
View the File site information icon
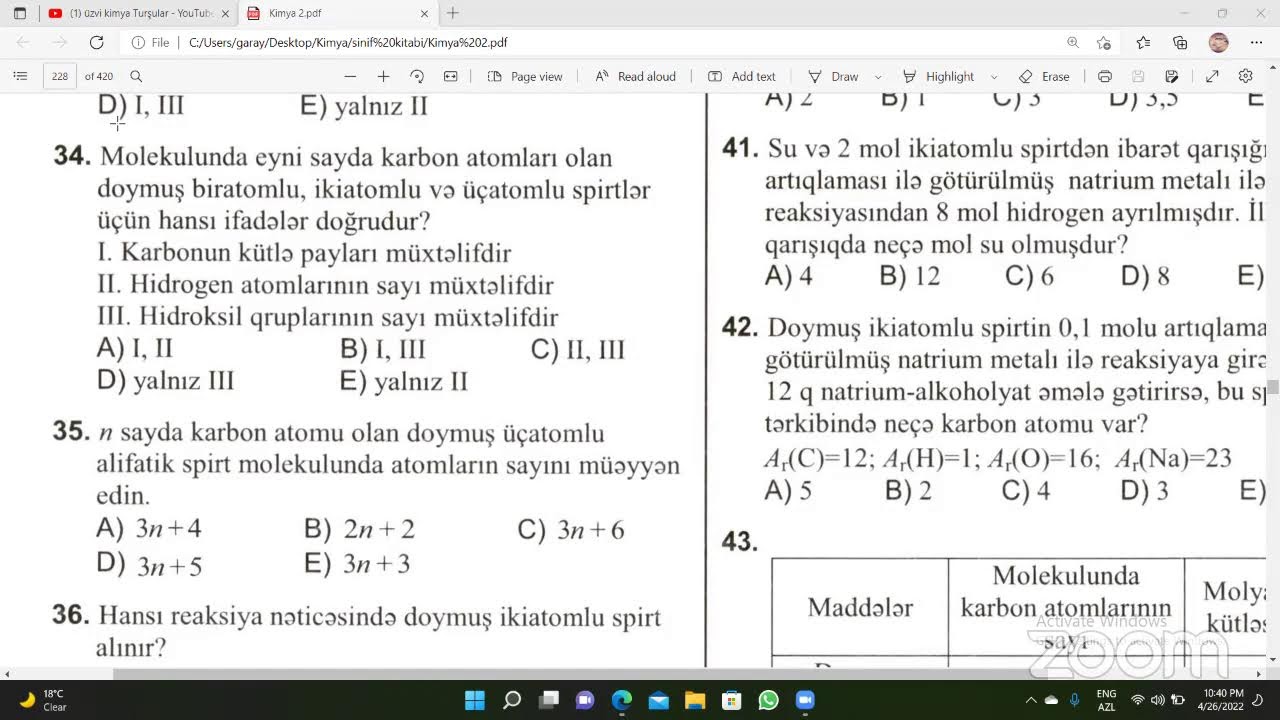click(x=151, y=43)
